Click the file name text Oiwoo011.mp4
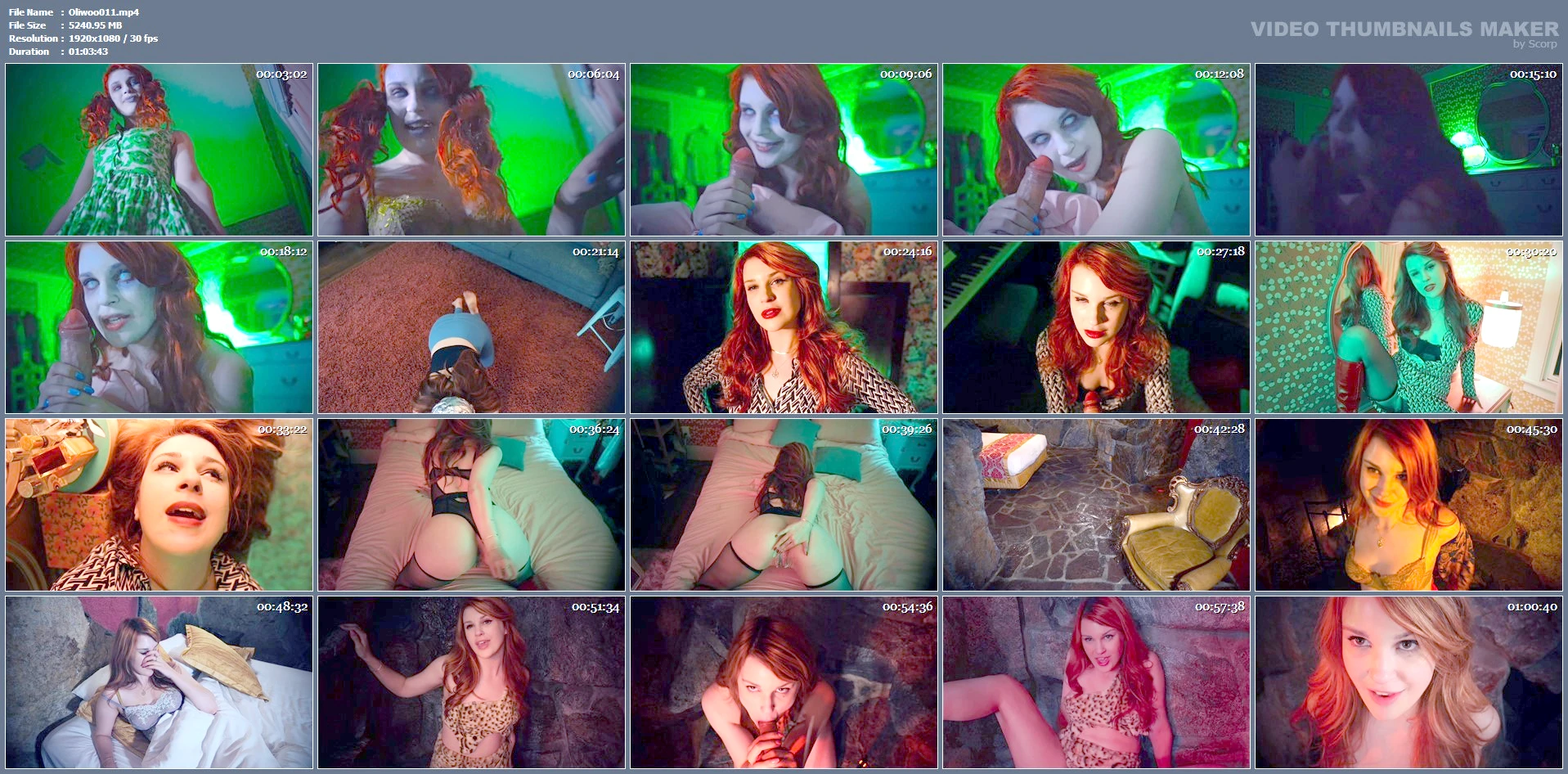 tap(104, 12)
